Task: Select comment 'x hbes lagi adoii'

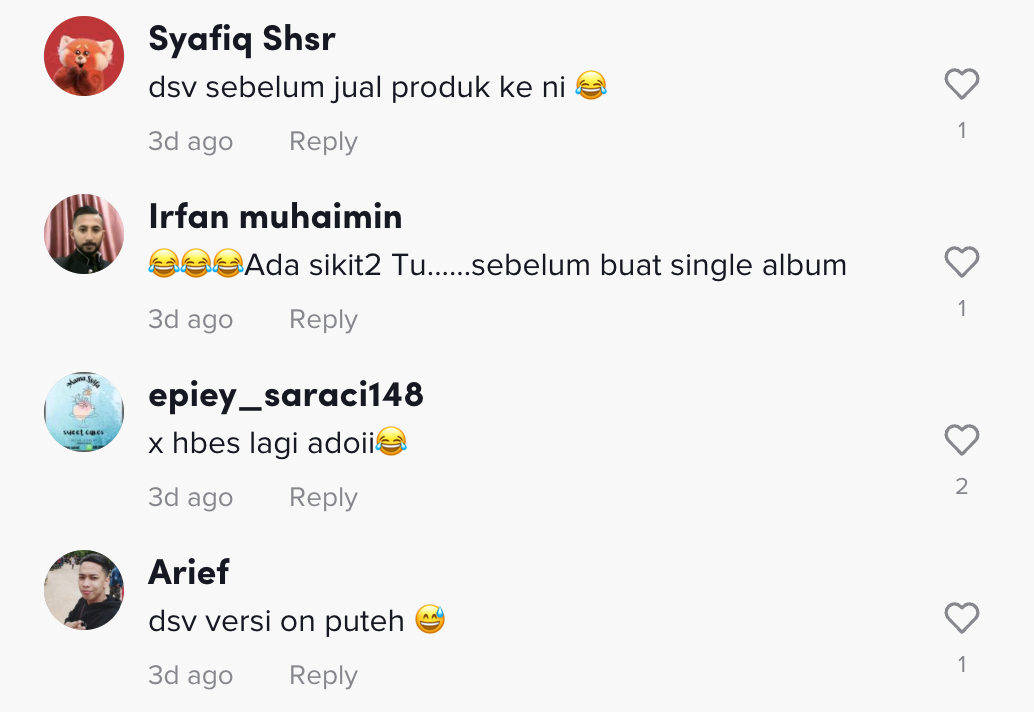Action: (261, 442)
